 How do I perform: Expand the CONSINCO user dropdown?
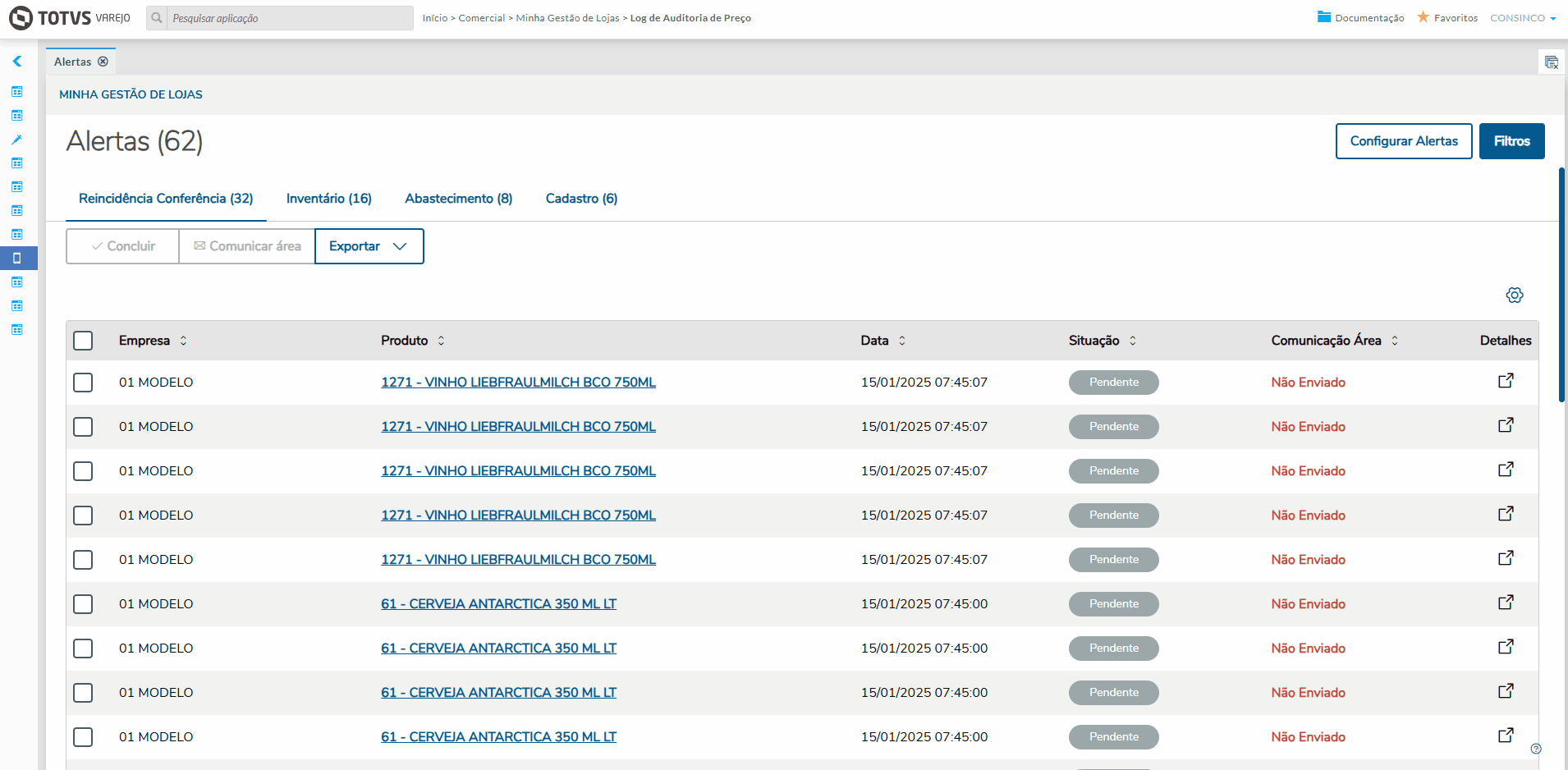pyautogui.click(x=1523, y=18)
